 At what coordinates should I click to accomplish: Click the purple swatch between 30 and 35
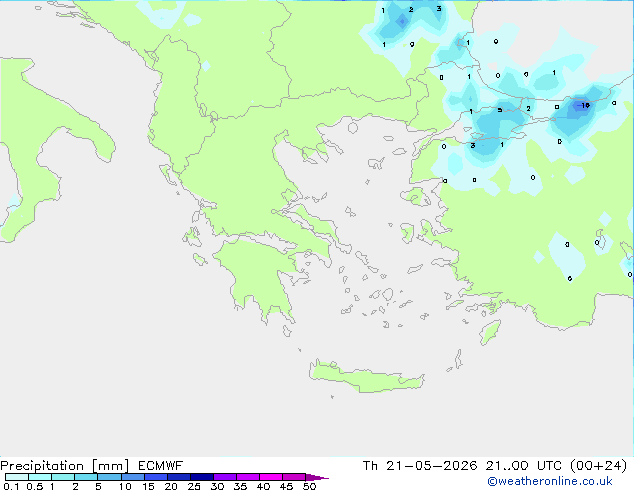[225, 477]
